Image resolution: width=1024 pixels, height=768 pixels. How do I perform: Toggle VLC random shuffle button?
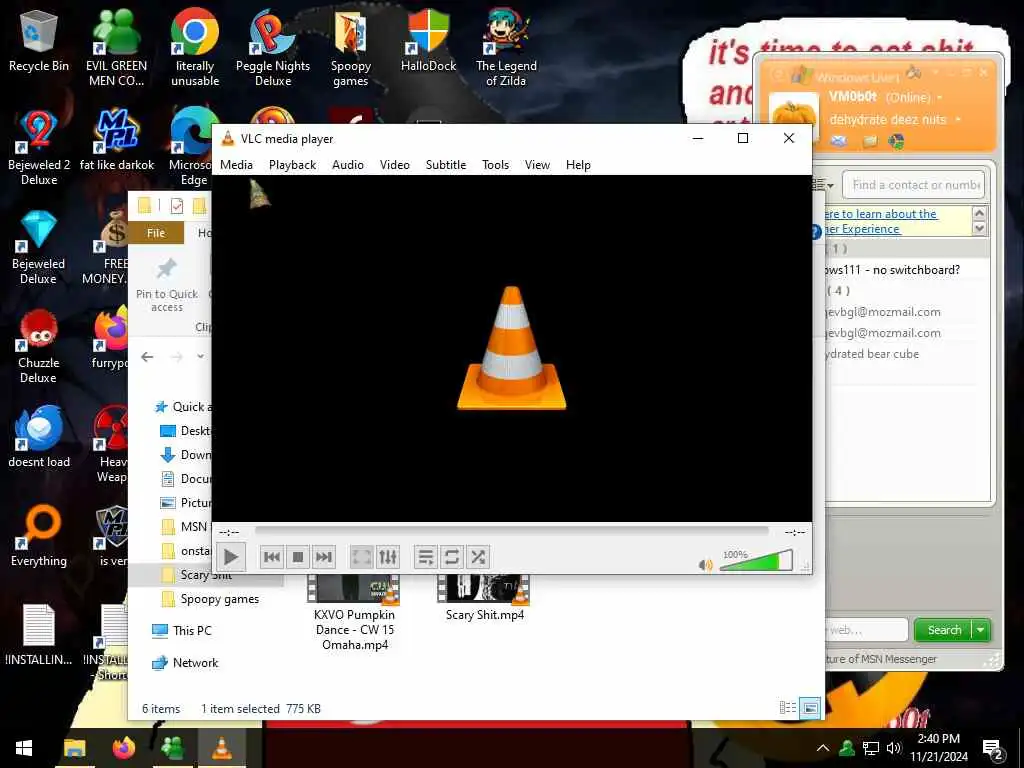(478, 557)
